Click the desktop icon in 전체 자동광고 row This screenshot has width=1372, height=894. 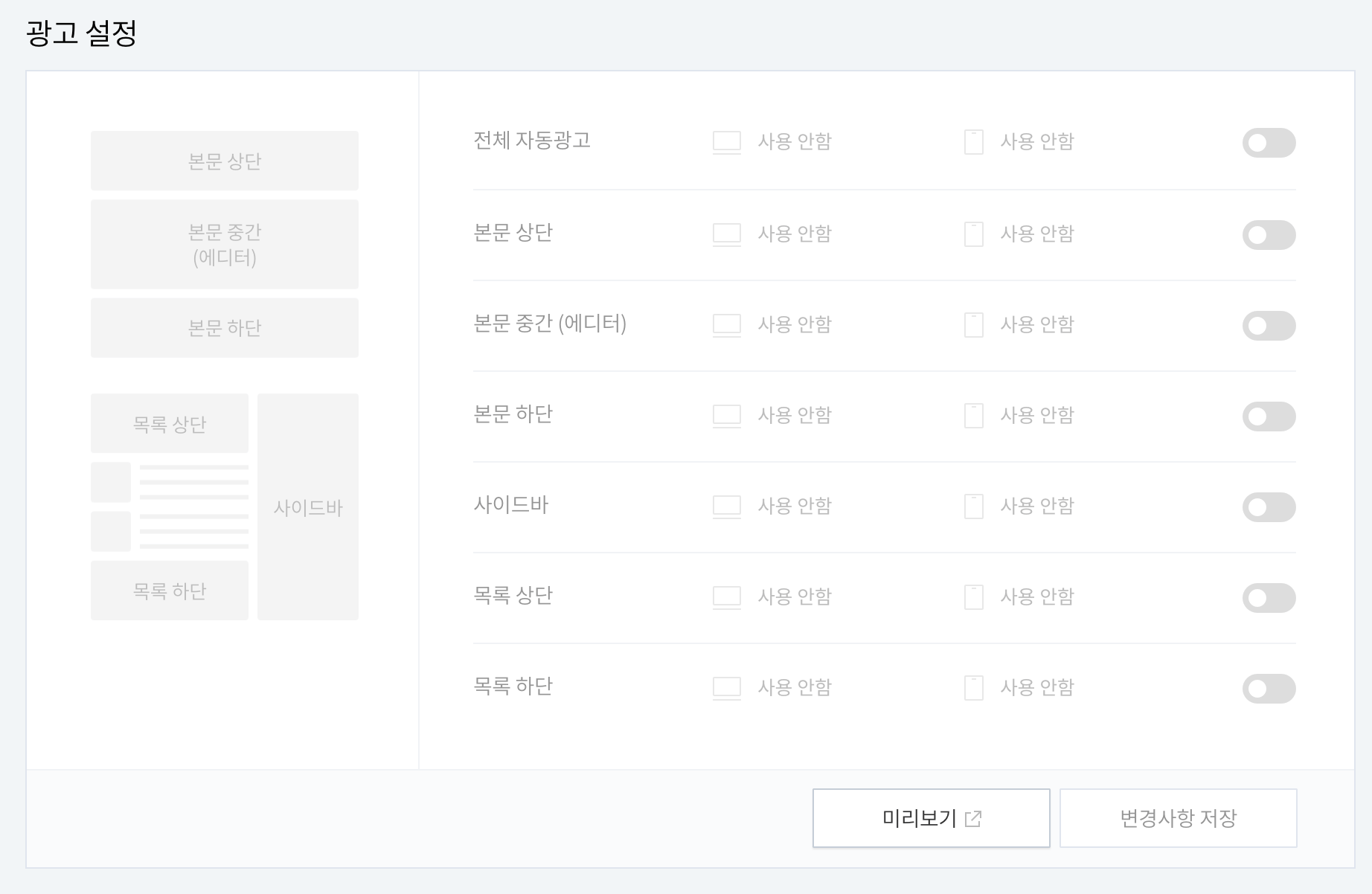[x=726, y=141]
